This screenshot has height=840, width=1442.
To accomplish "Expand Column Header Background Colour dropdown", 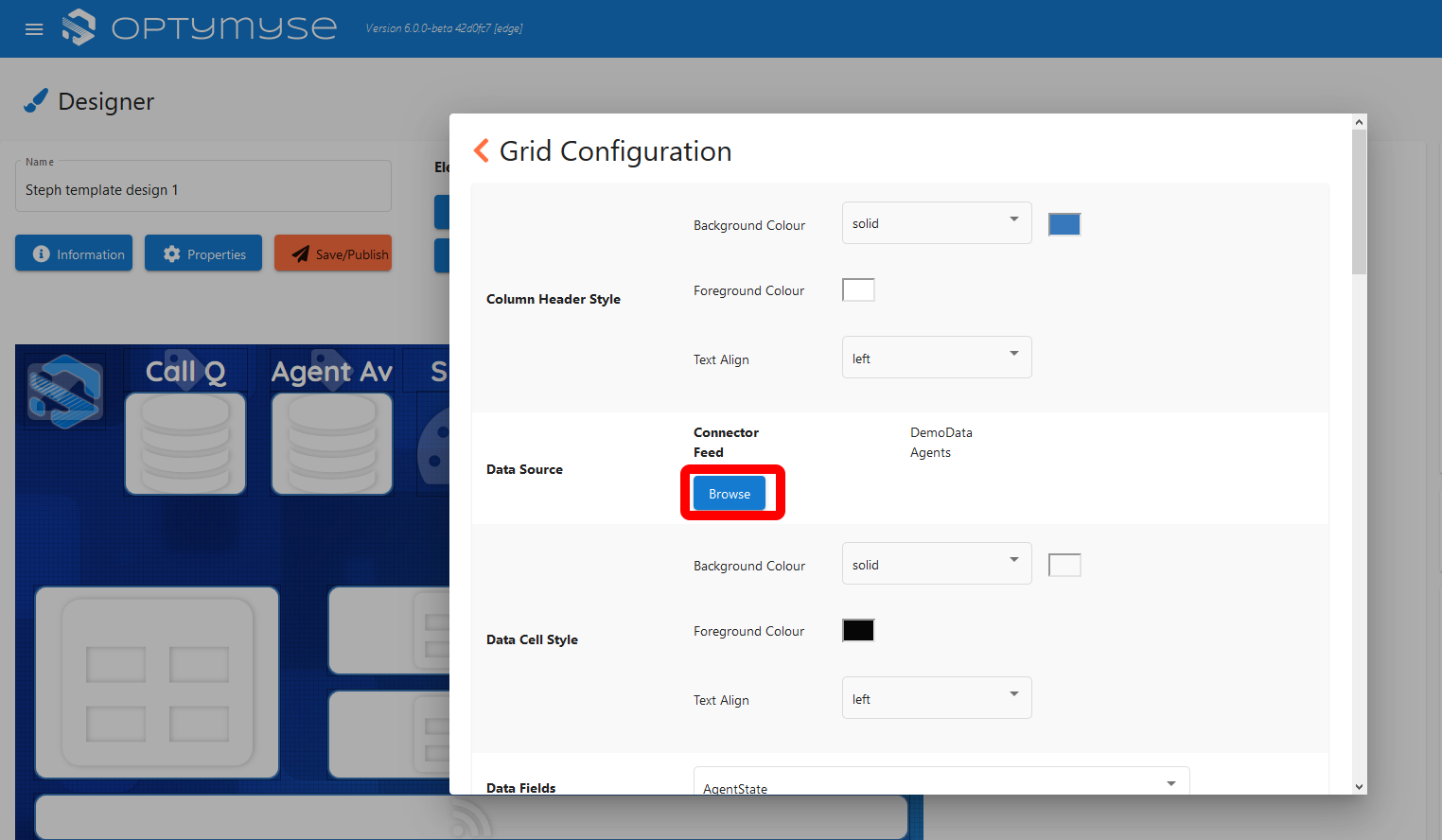I will click(x=936, y=223).
